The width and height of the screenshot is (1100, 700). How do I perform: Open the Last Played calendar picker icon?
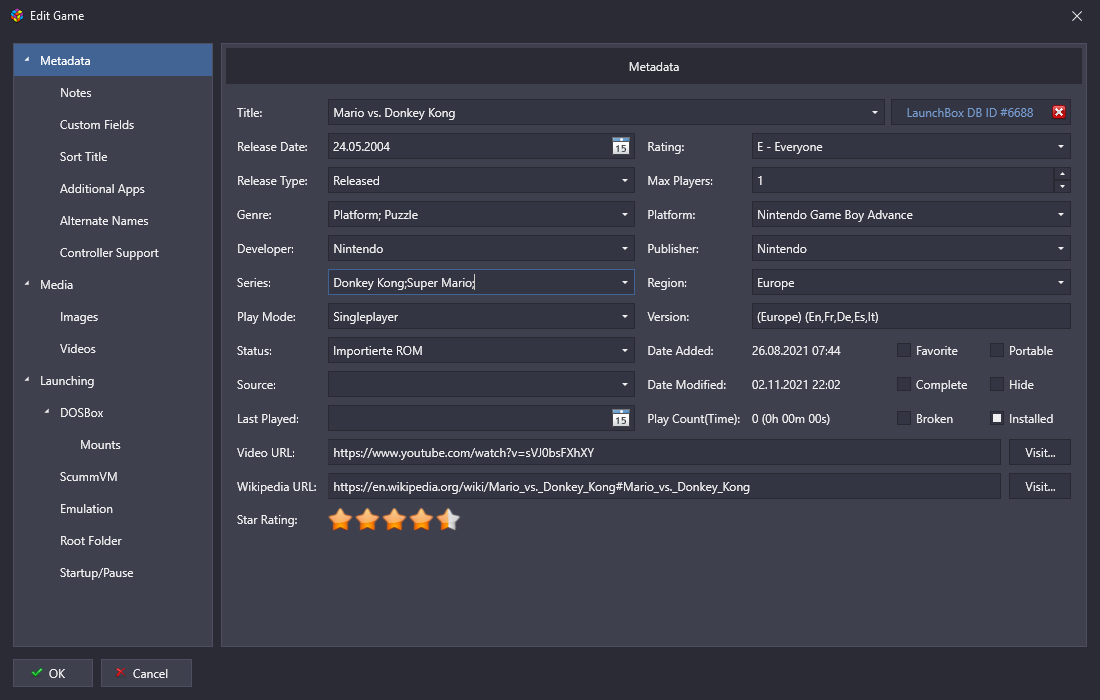pos(621,419)
